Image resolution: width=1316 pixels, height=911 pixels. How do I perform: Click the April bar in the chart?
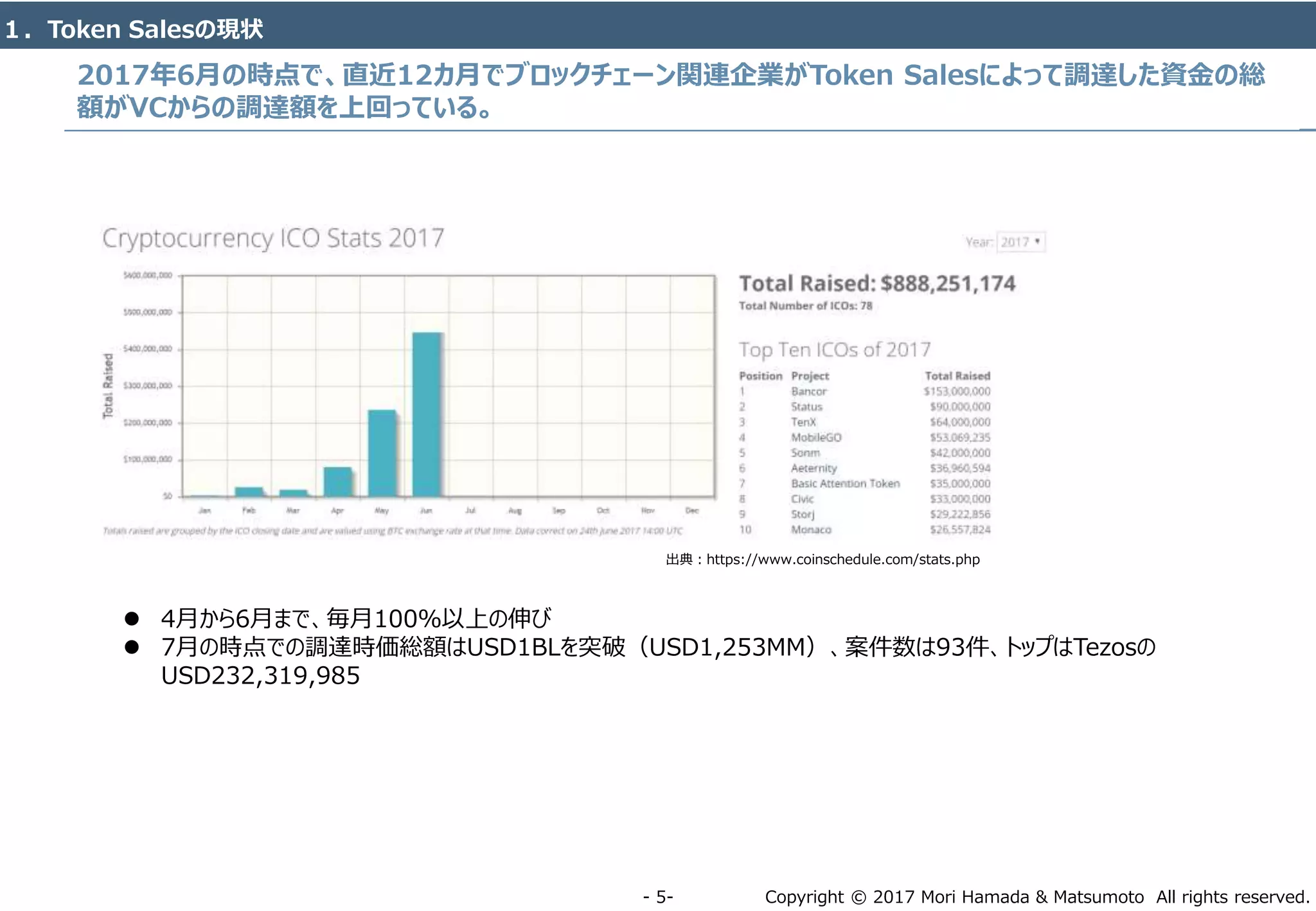pos(338,482)
